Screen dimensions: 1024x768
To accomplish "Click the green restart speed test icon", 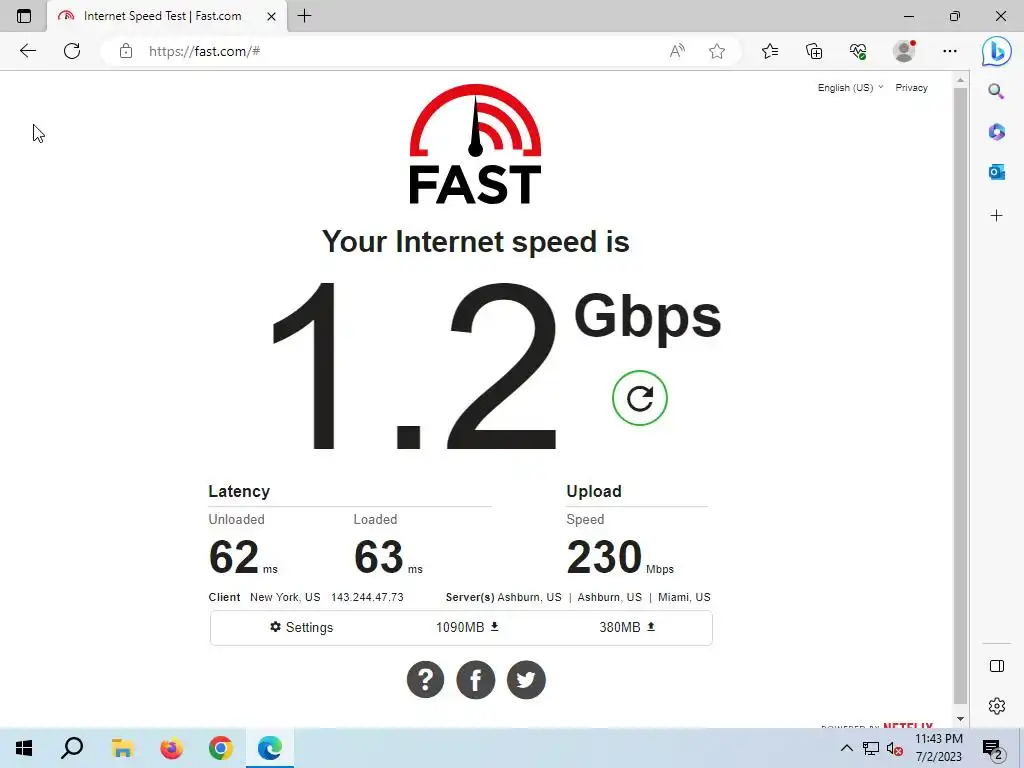I will click(639, 398).
